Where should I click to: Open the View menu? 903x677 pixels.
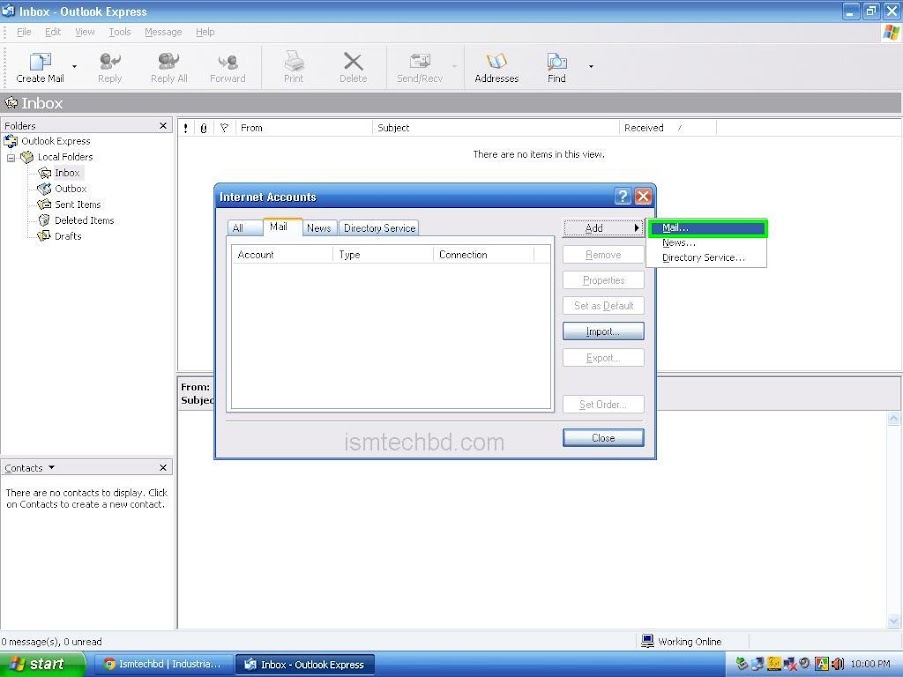pyautogui.click(x=85, y=32)
